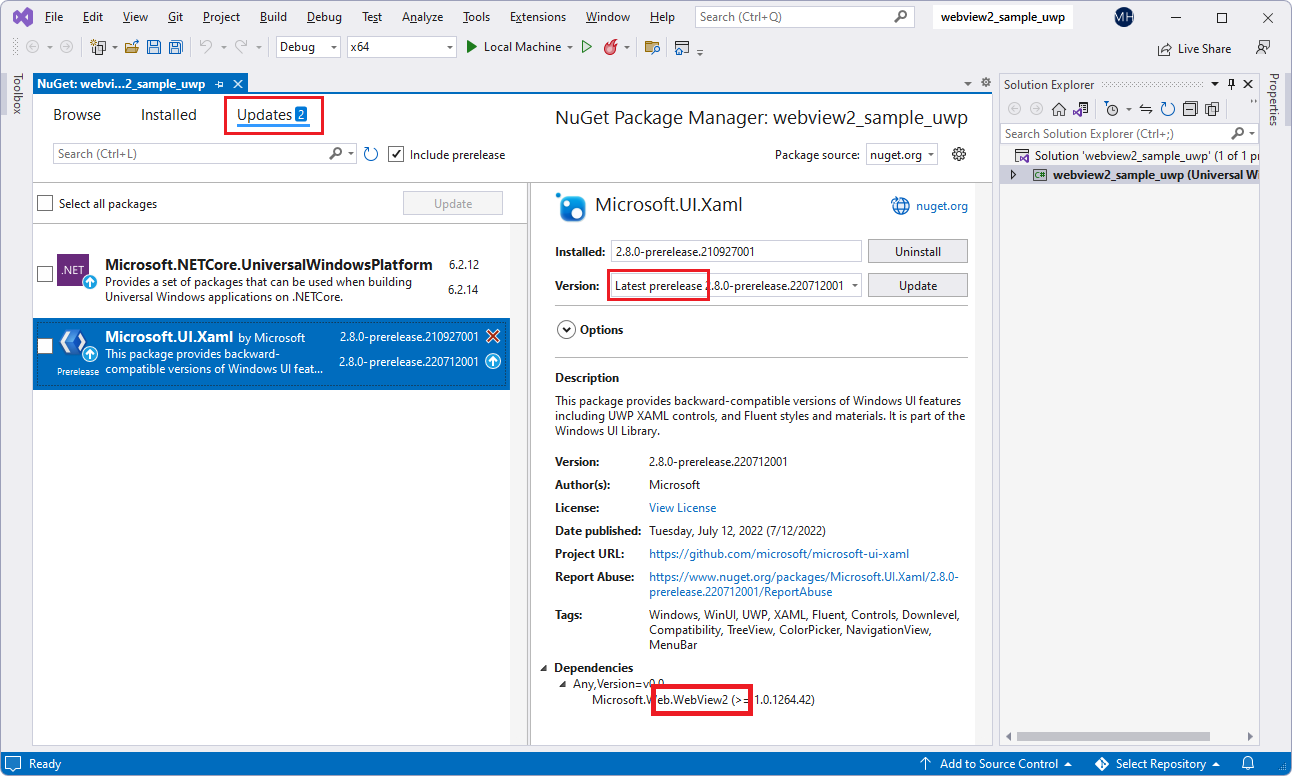The height and width of the screenshot is (776, 1292).
Task: Open the View License link
Action: [x=682, y=507]
